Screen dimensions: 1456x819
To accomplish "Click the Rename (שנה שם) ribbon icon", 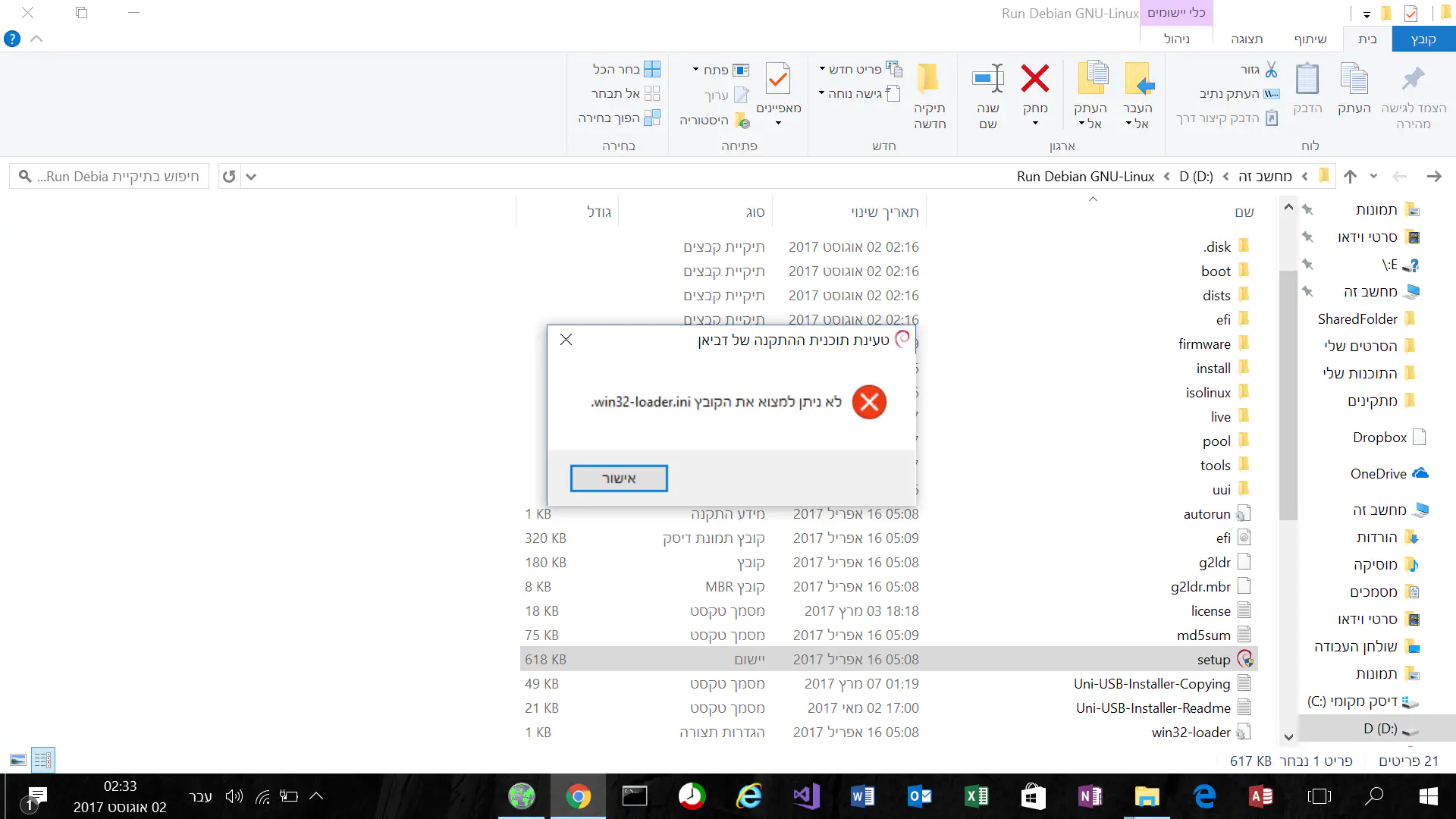I will click(x=987, y=80).
